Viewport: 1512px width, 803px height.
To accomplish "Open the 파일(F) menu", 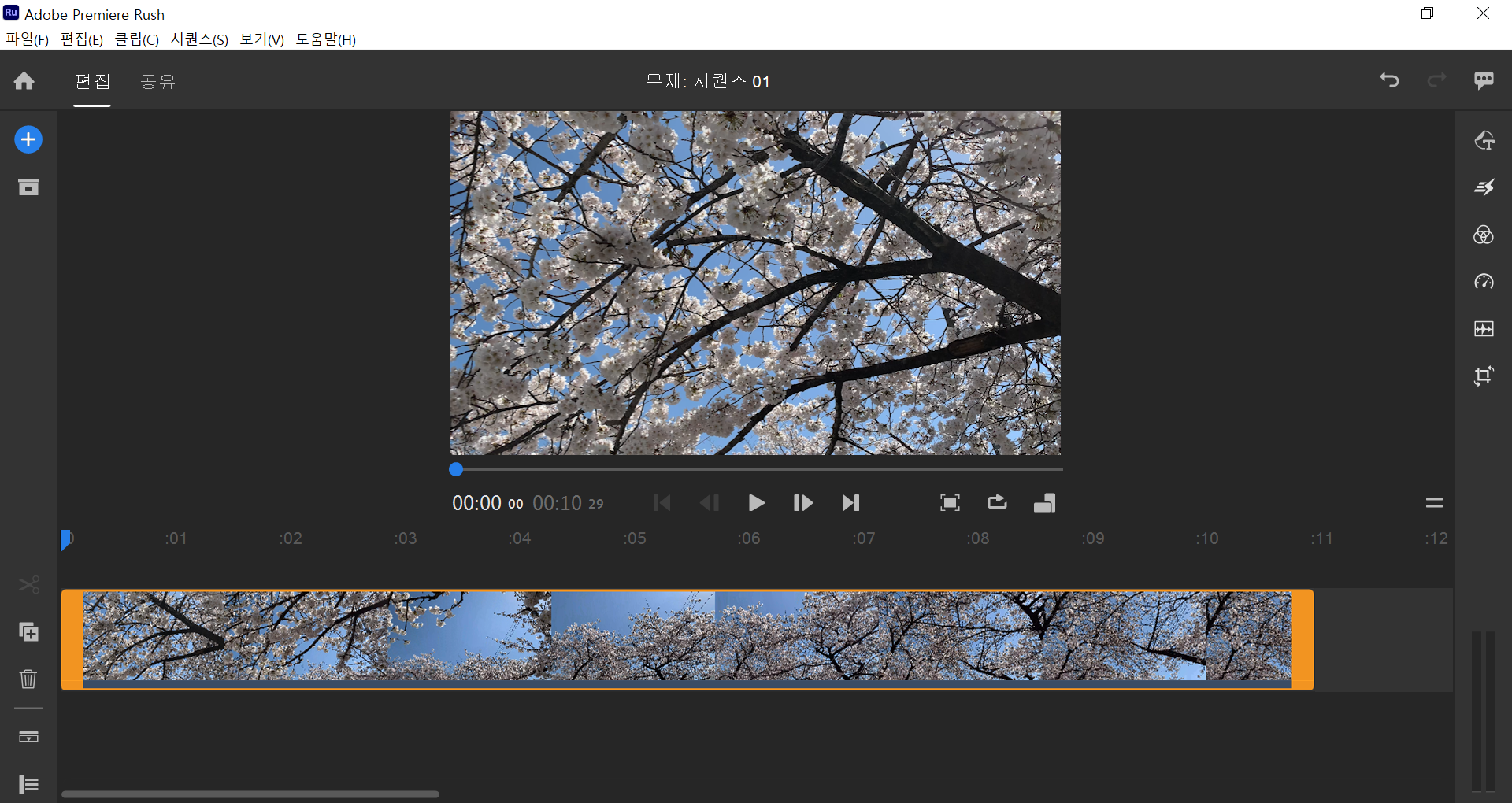I will tap(26, 39).
